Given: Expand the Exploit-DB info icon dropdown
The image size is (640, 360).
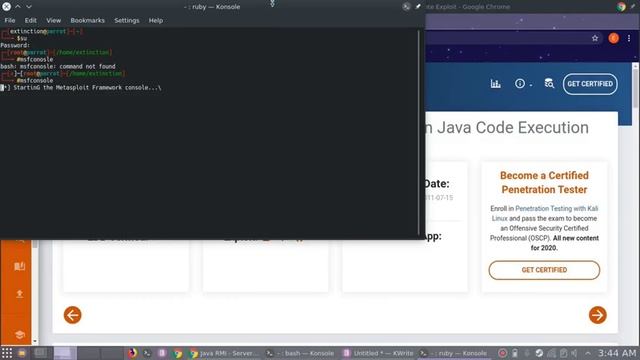Looking at the screenshot, I should (x=523, y=84).
